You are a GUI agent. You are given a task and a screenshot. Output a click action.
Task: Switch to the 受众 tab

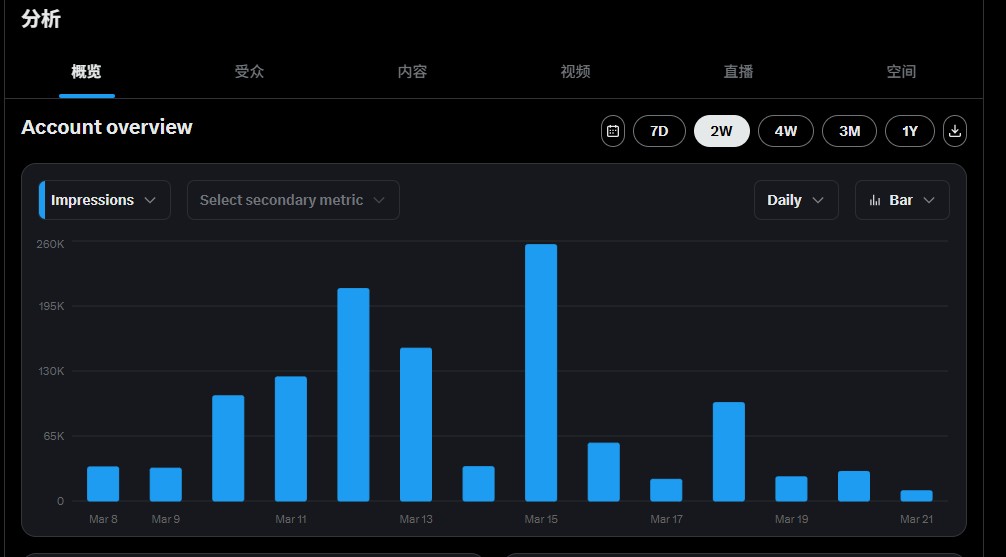[x=249, y=72]
